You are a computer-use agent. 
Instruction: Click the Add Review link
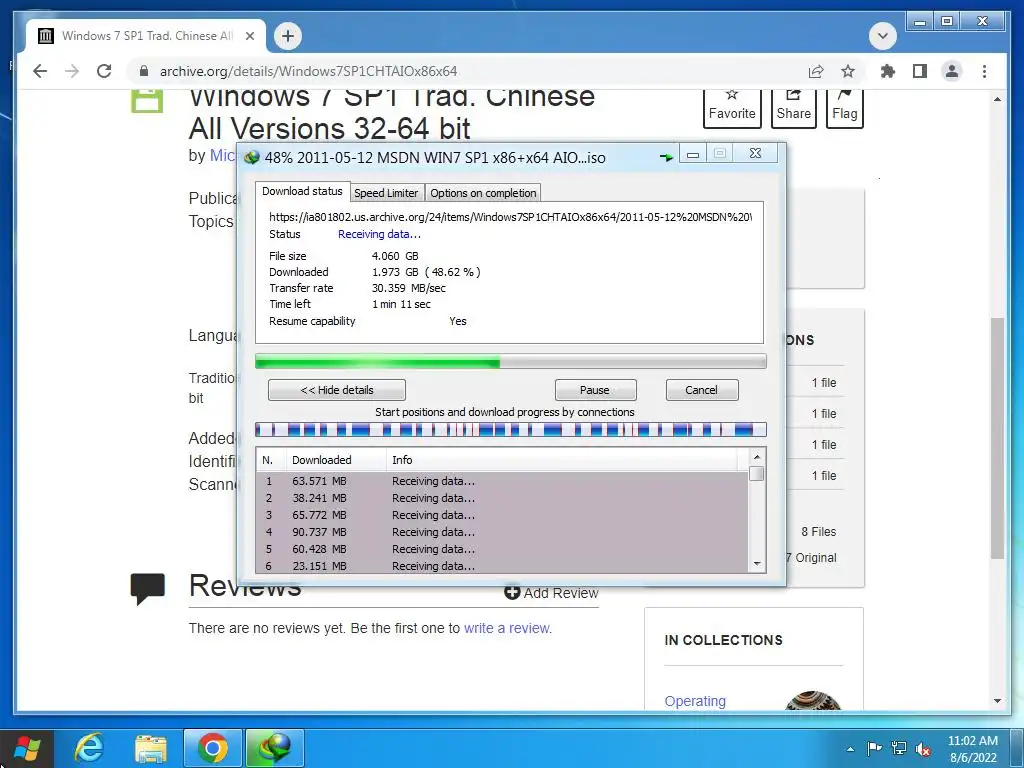click(551, 592)
